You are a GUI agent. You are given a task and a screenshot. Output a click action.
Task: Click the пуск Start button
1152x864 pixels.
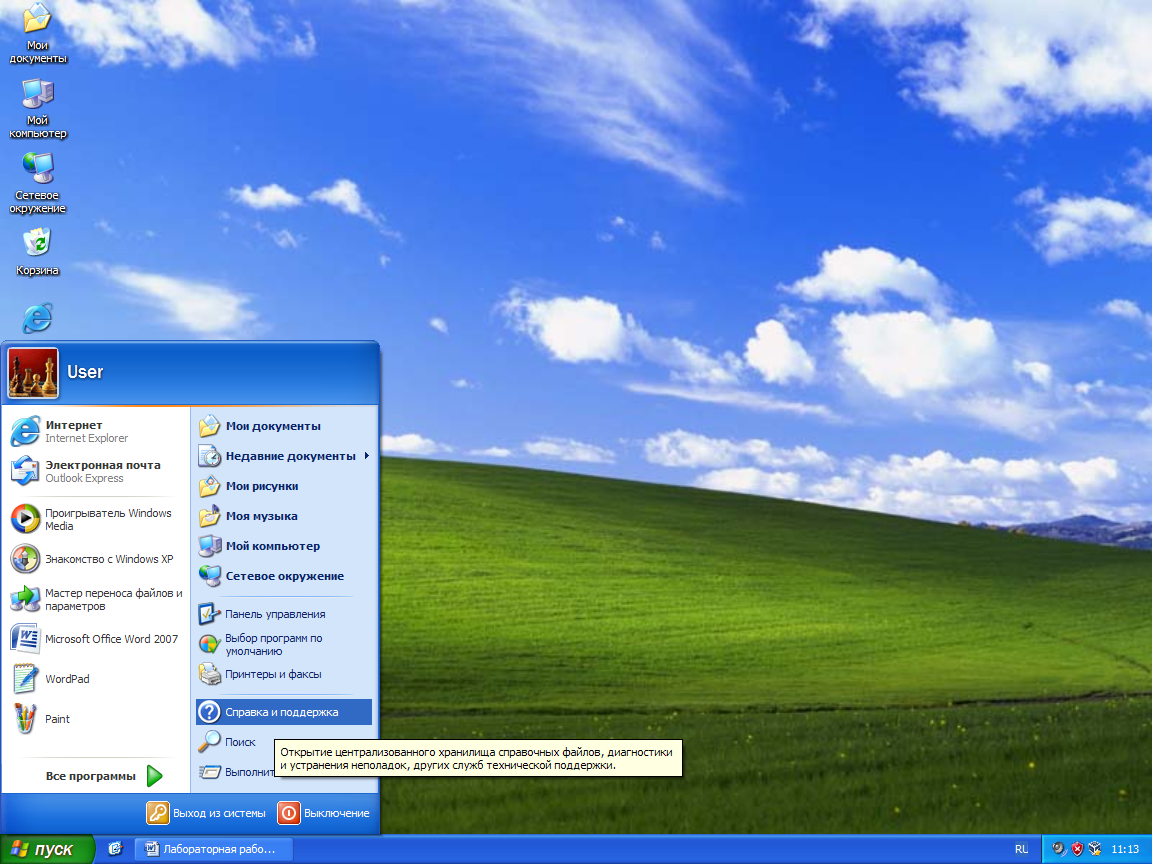tap(47, 849)
